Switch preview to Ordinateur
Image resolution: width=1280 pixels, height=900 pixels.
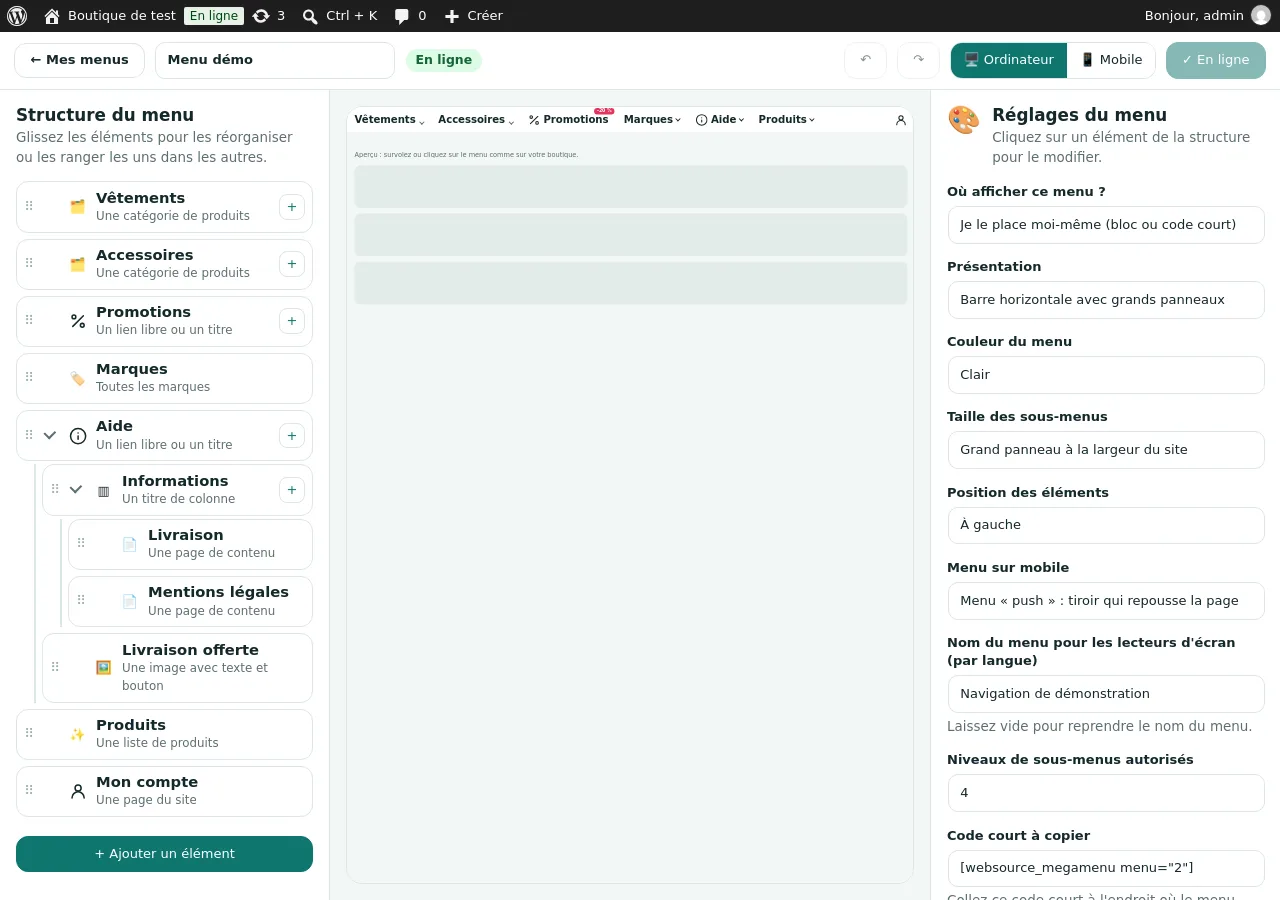point(1009,60)
